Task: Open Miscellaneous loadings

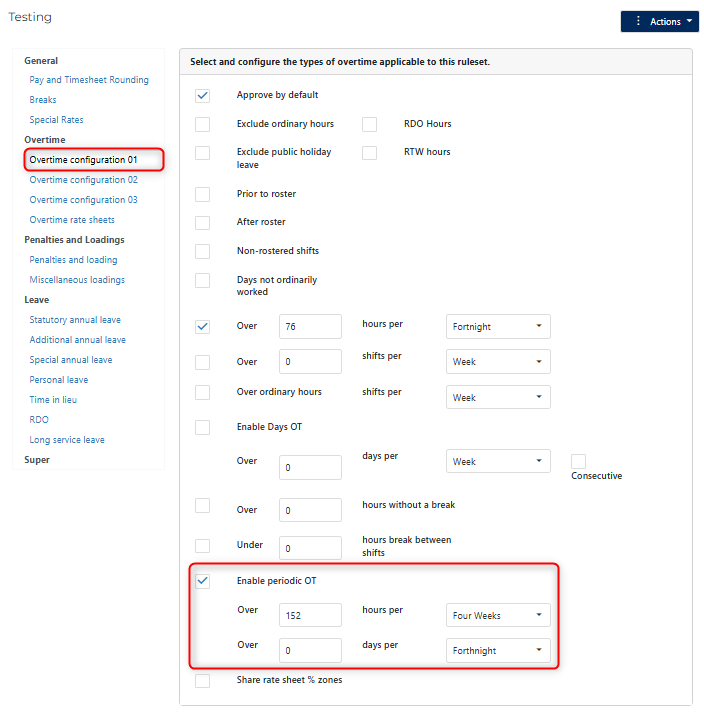Action: (x=77, y=280)
